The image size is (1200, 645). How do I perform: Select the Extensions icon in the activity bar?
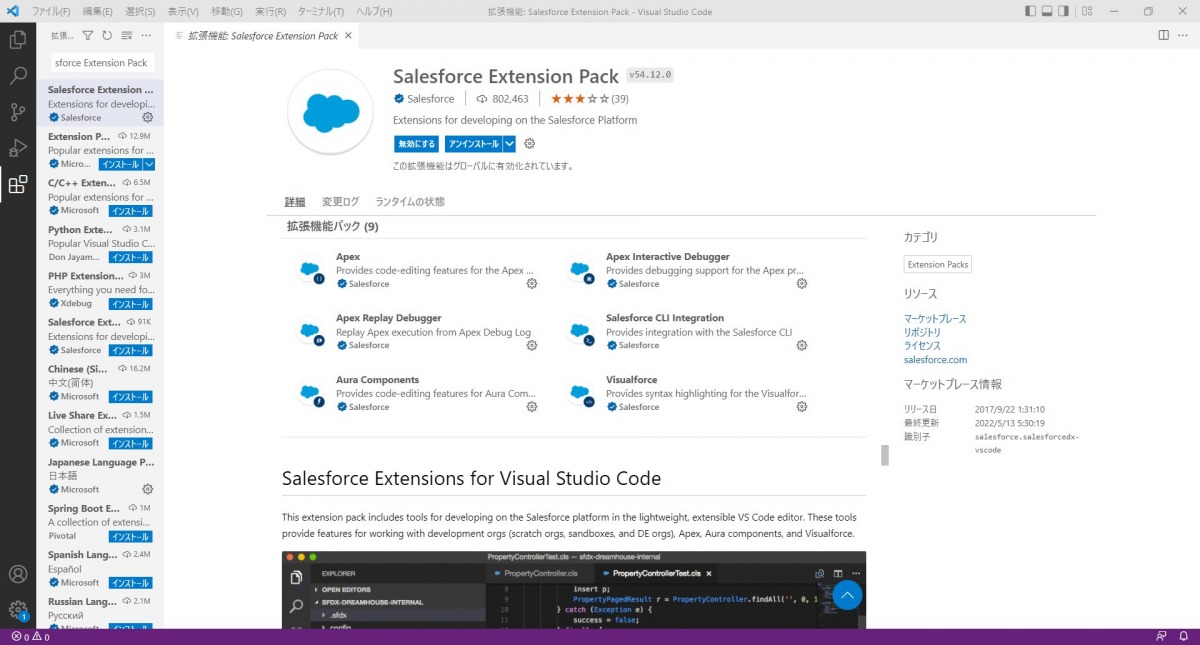pyautogui.click(x=17, y=184)
